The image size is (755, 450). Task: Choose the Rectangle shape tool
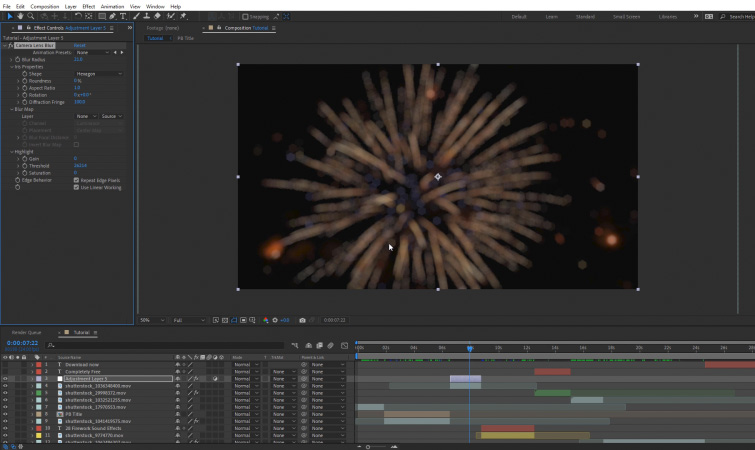(101, 16)
